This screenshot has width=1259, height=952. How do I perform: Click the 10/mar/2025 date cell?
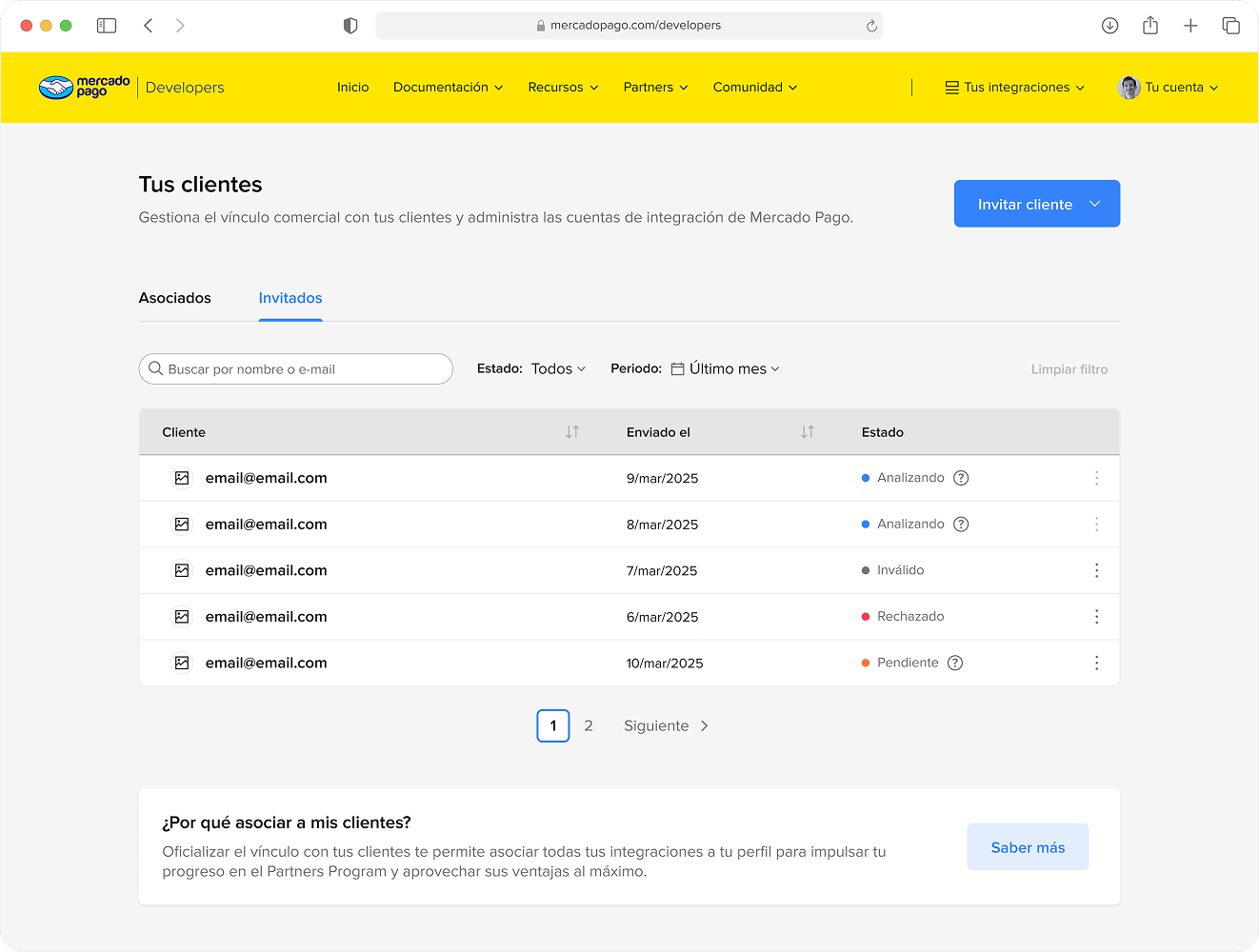pyautogui.click(x=665, y=664)
